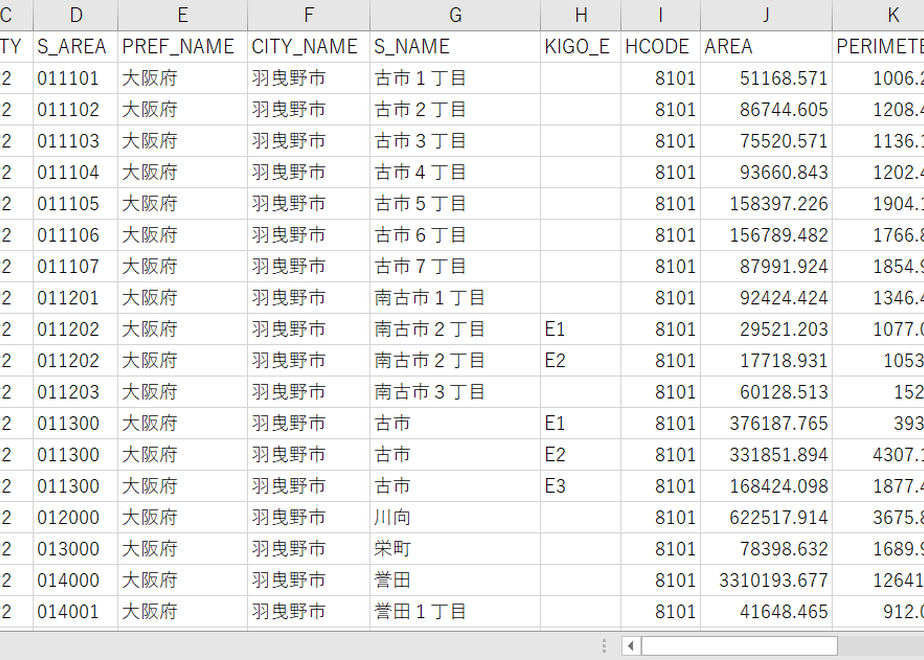The width and height of the screenshot is (924, 660).
Task: Select cell with S_AREA 012000
Action: (75, 517)
